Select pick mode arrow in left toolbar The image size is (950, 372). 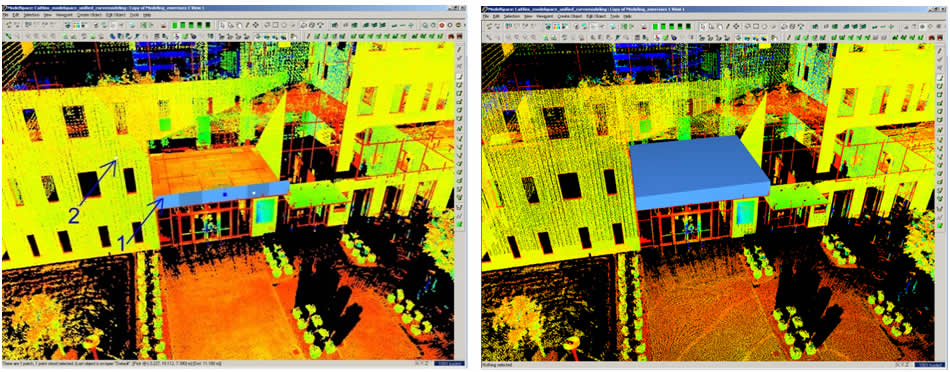tap(222, 25)
